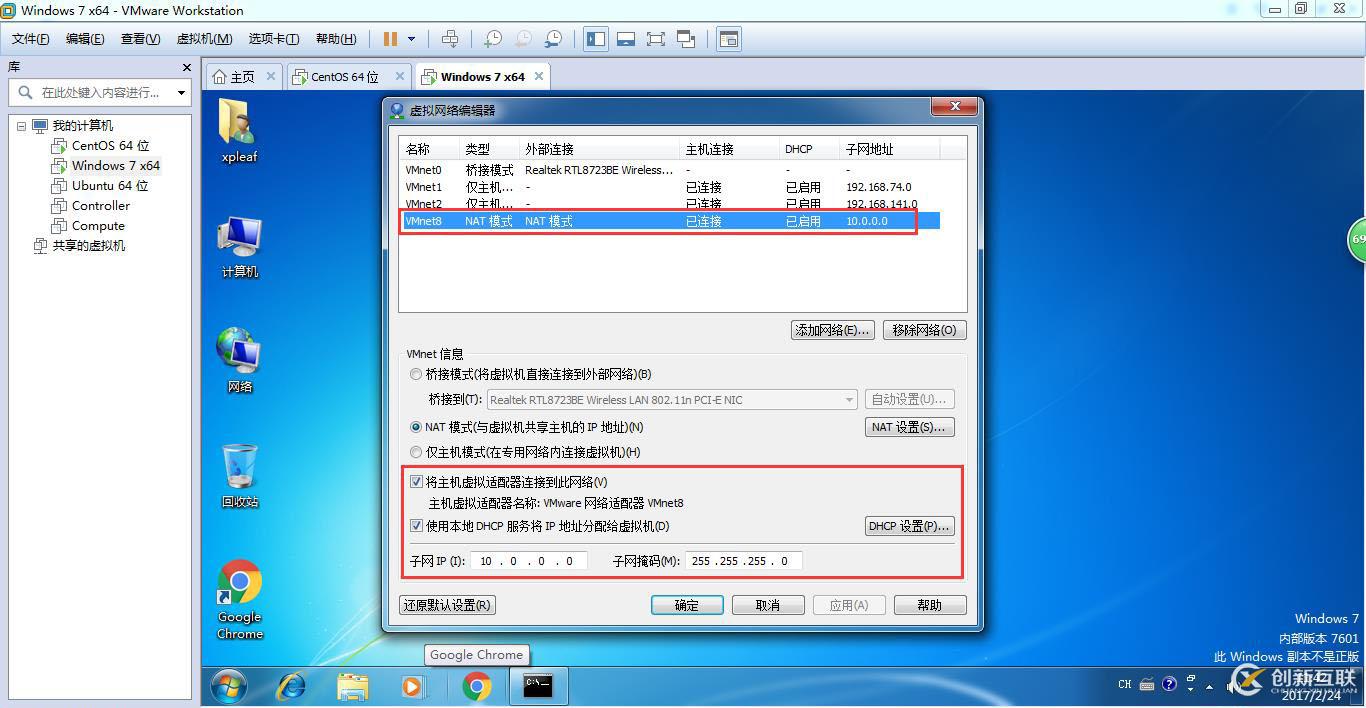Viewport: 1366px width, 708px height.
Task: Click the 子网 IP input field
Action: point(528,561)
